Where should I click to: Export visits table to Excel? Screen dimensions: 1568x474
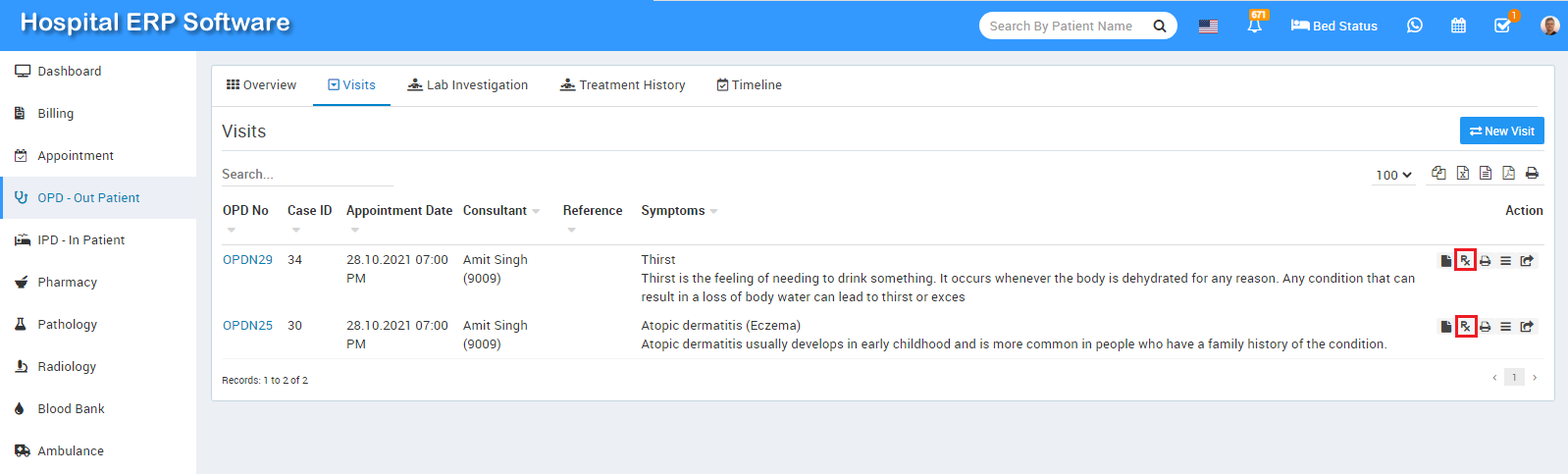pos(1462,174)
